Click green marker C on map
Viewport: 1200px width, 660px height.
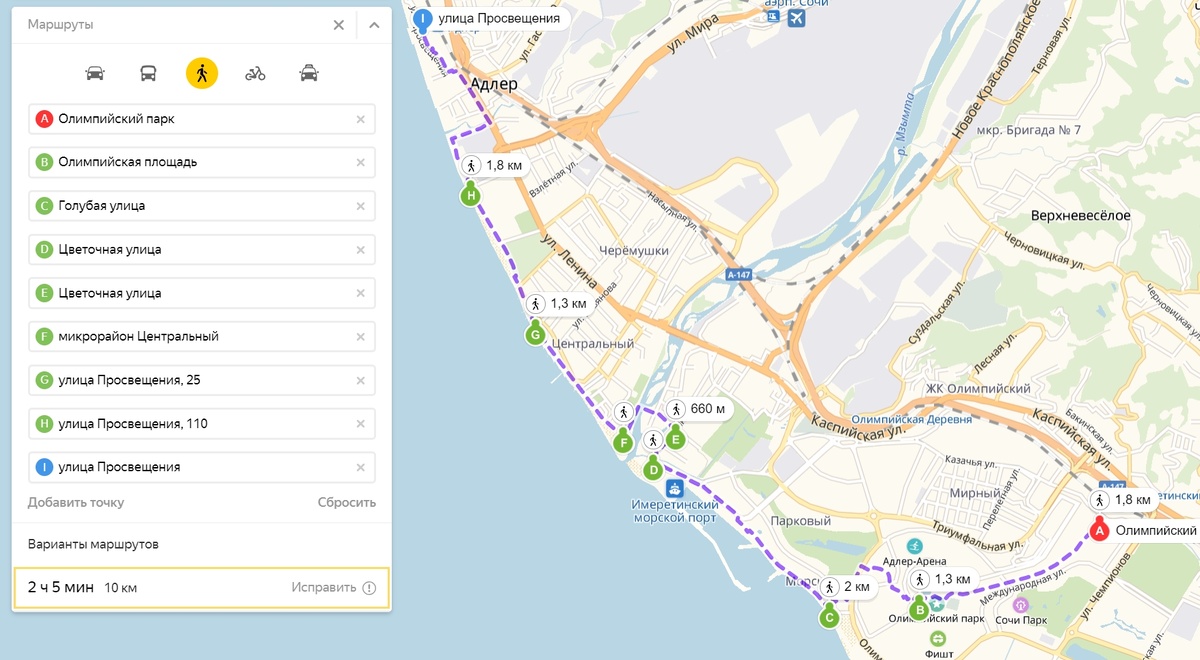tap(829, 617)
